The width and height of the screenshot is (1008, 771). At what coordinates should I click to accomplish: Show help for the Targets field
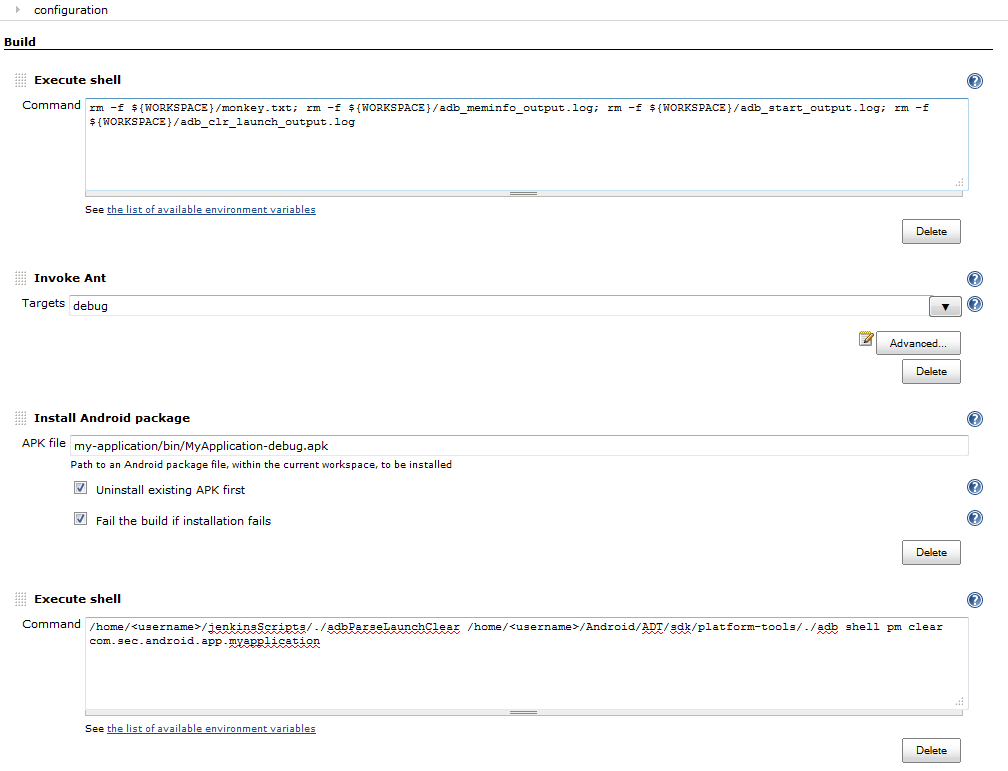point(975,304)
